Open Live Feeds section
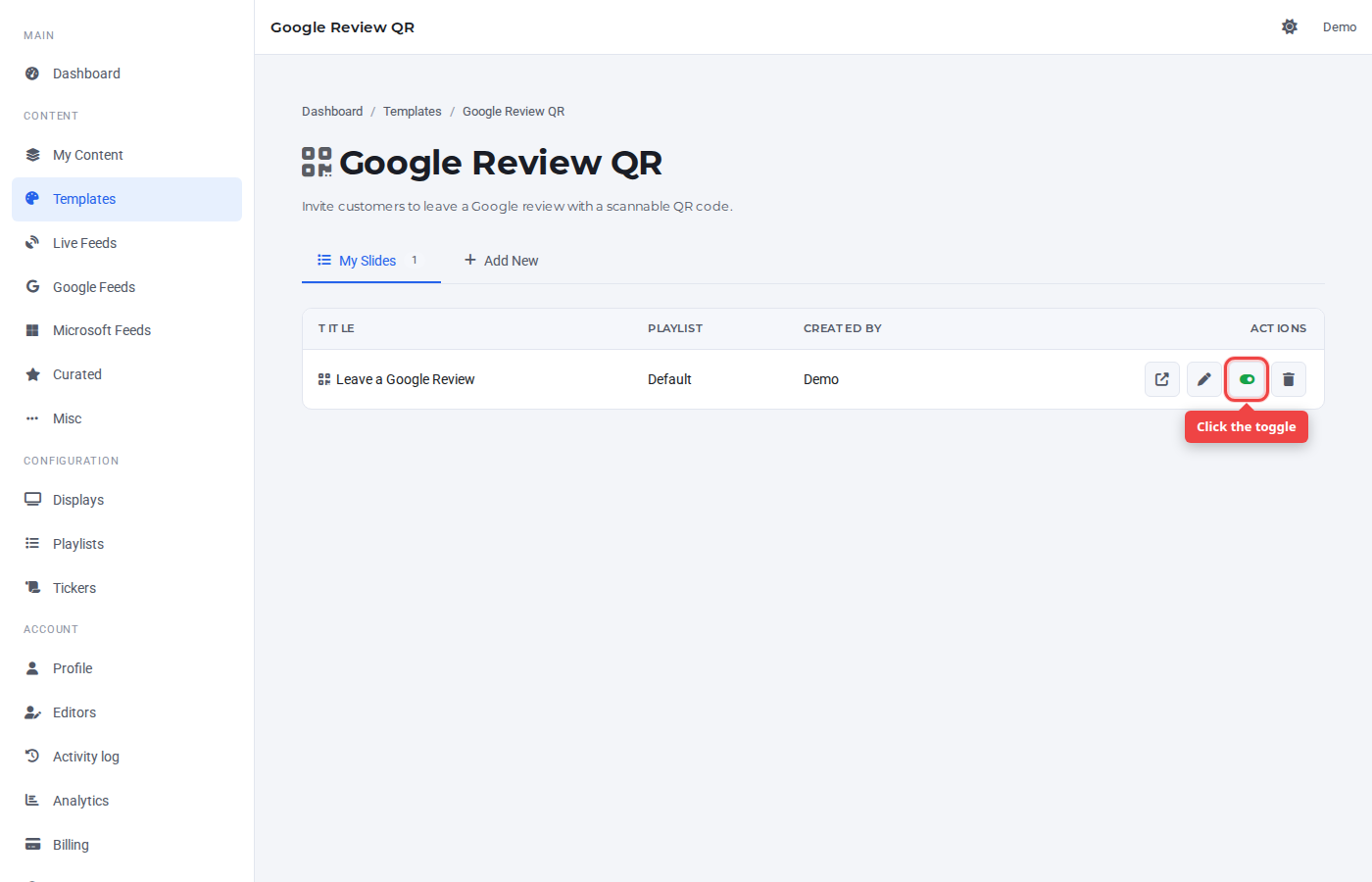The image size is (1372, 882). pos(126,243)
